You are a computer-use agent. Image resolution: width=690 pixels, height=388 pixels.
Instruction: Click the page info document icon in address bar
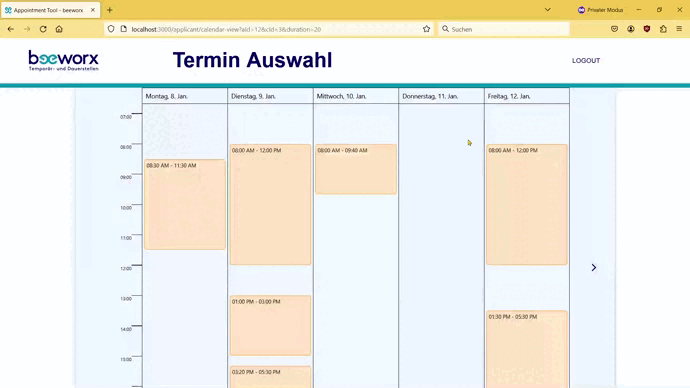[124, 29]
